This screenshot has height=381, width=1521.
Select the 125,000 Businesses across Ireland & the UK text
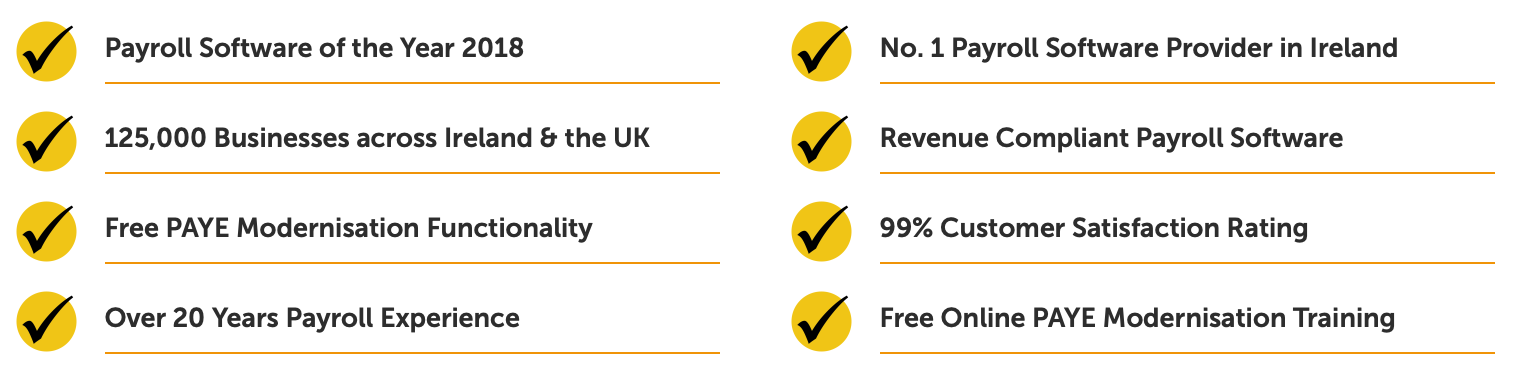377,137
